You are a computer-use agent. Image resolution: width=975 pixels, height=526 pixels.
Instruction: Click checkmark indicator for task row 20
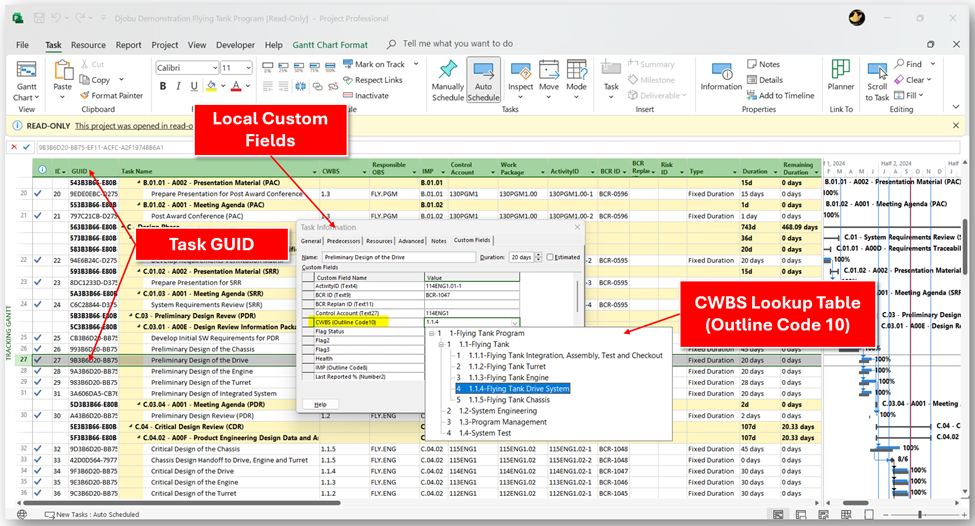(x=38, y=193)
